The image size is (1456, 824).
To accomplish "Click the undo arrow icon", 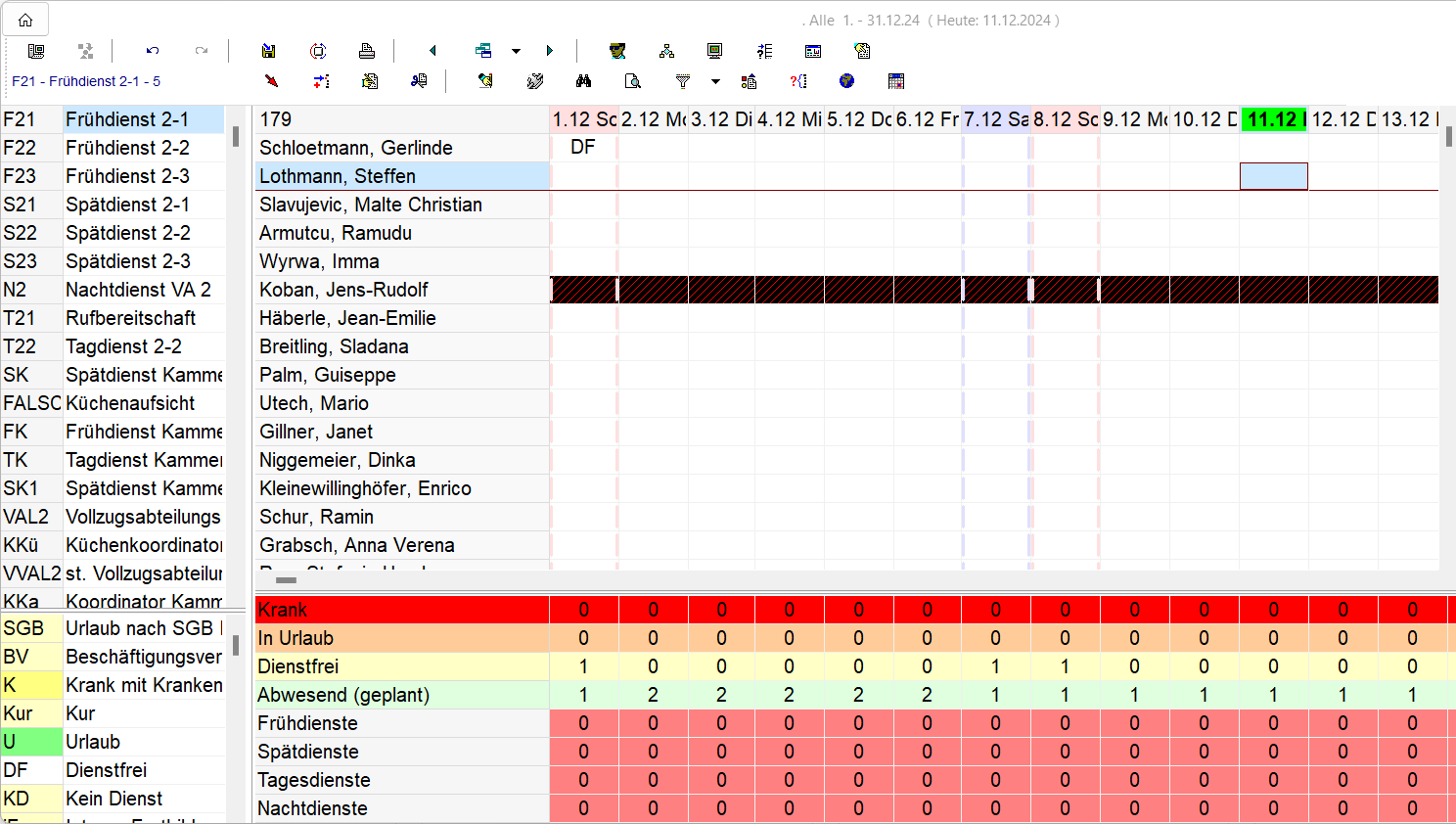I will pos(153,51).
